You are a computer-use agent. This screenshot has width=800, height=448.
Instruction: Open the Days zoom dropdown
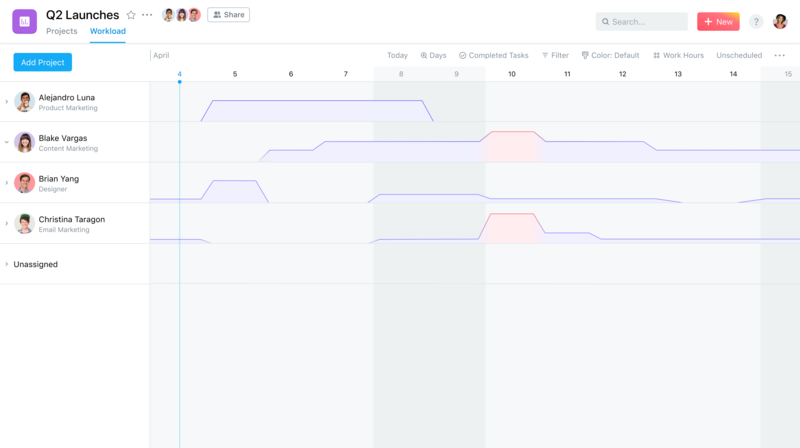coord(433,55)
